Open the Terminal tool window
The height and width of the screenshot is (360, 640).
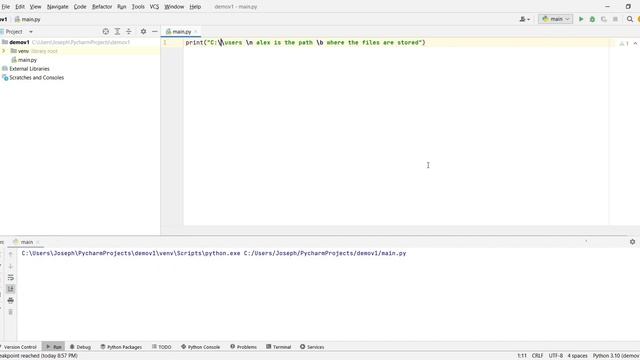(x=278, y=347)
